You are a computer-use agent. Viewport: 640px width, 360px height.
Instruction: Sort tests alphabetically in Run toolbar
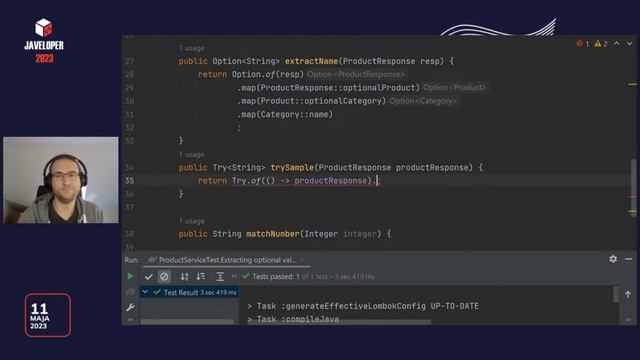[x=184, y=277]
